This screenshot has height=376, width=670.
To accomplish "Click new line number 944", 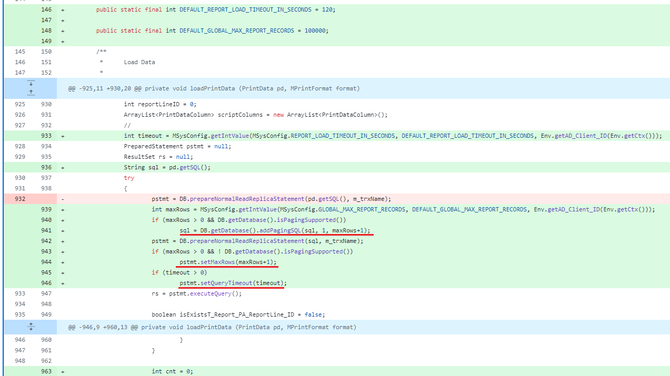I will point(46,262).
